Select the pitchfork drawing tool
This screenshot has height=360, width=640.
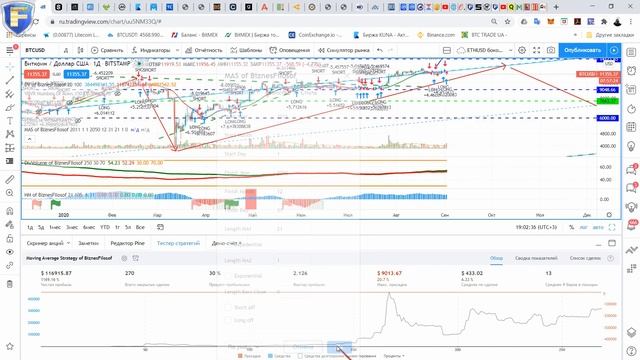click(10, 94)
